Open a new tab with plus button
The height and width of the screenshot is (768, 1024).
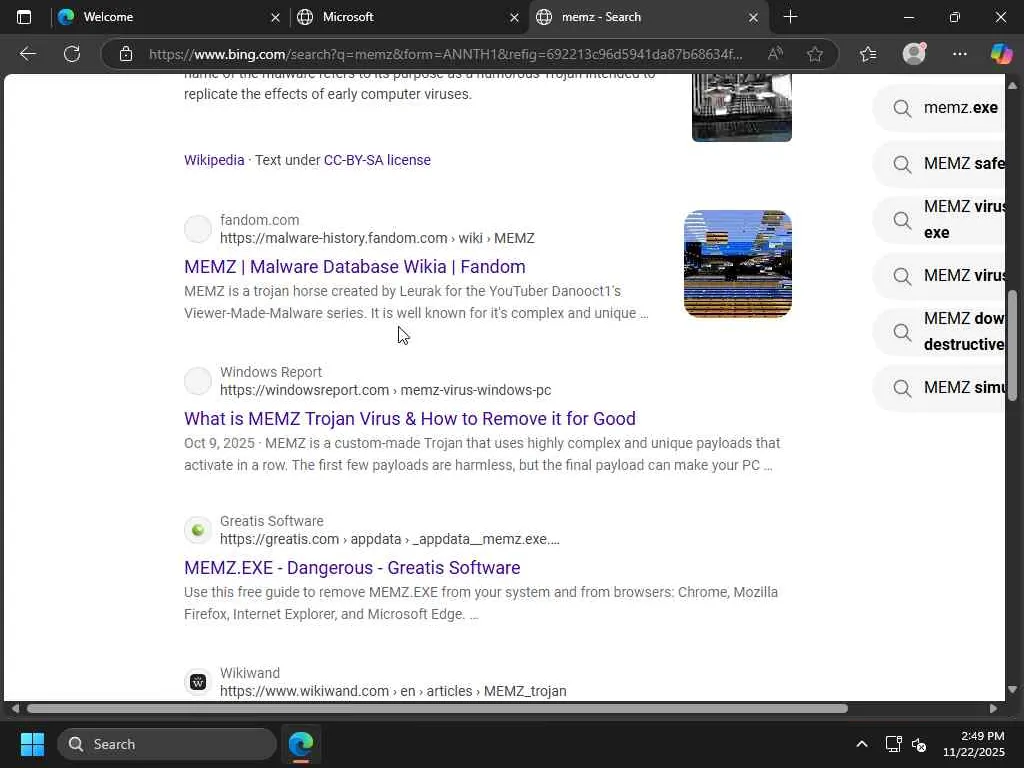[x=790, y=17]
